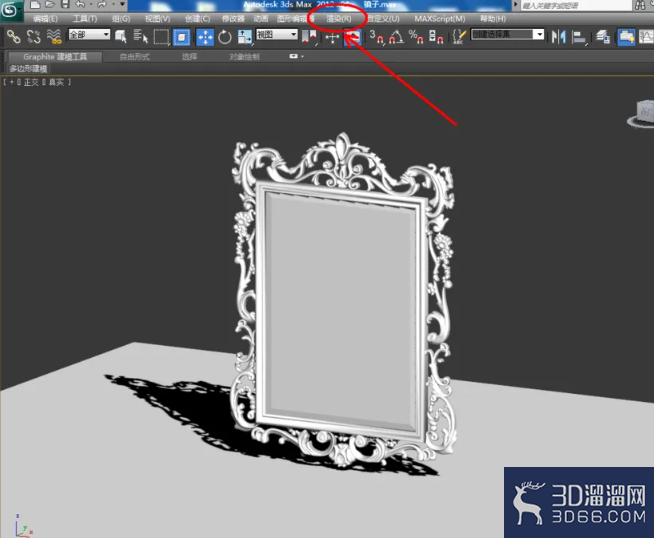Click the viewport [+] general label menu

11,82
